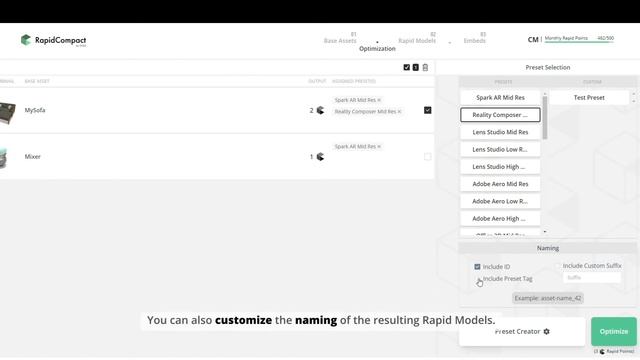
Task: Choose the Spark AR Mid Res preset
Action: click(x=500, y=98)
